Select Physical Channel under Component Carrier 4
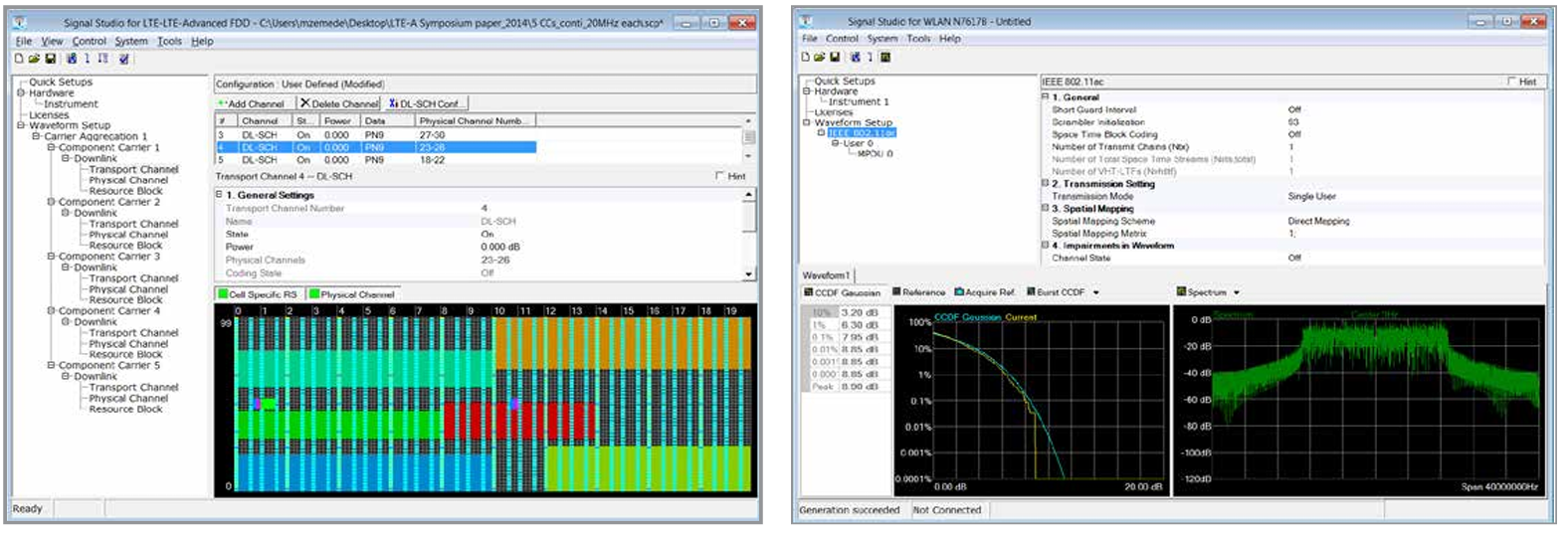The image size is (1568, 535). tap(128, 343)
